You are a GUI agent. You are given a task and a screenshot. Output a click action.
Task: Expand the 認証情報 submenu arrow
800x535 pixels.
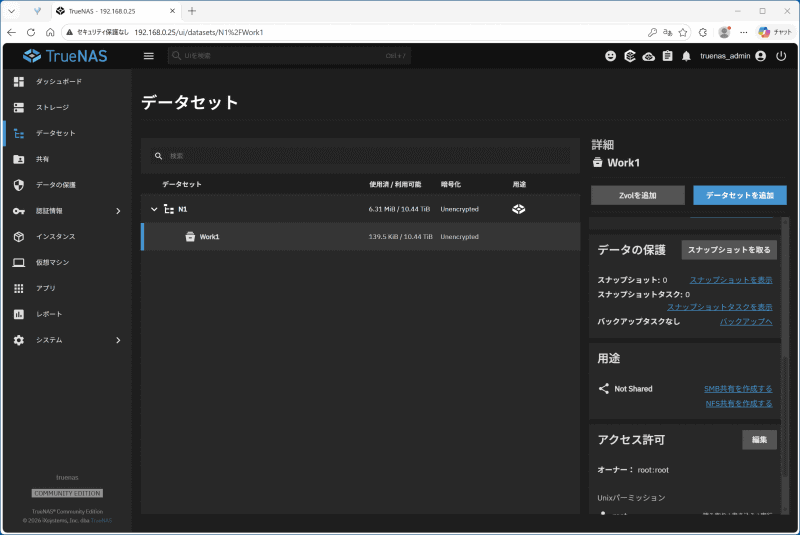pyautogui.click(x=118, y=211)
